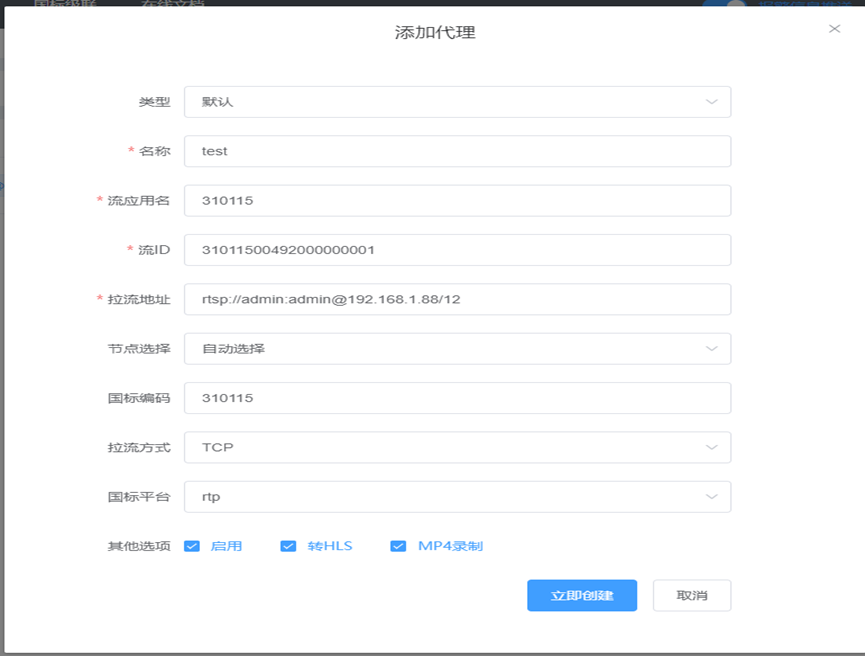The image size is (865, 656).
Task: Click the 流ID input field
Action: tap(457, 250)
